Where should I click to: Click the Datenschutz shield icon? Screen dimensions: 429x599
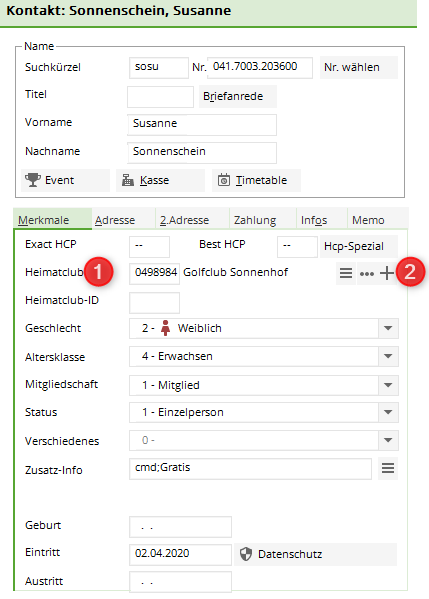pos(246,554)
